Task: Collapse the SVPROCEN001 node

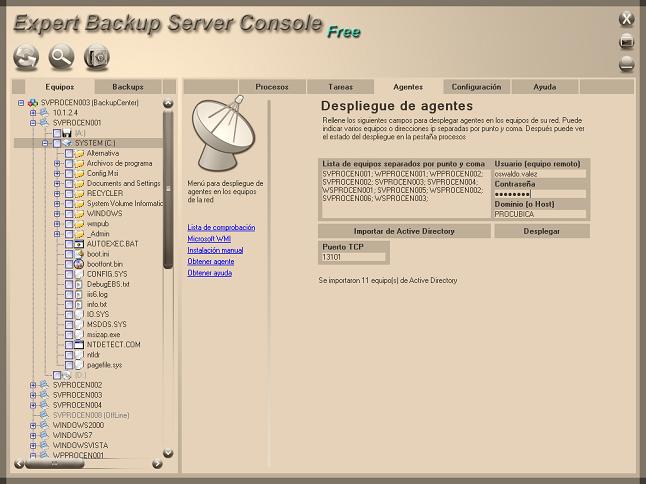Action: 33,123
